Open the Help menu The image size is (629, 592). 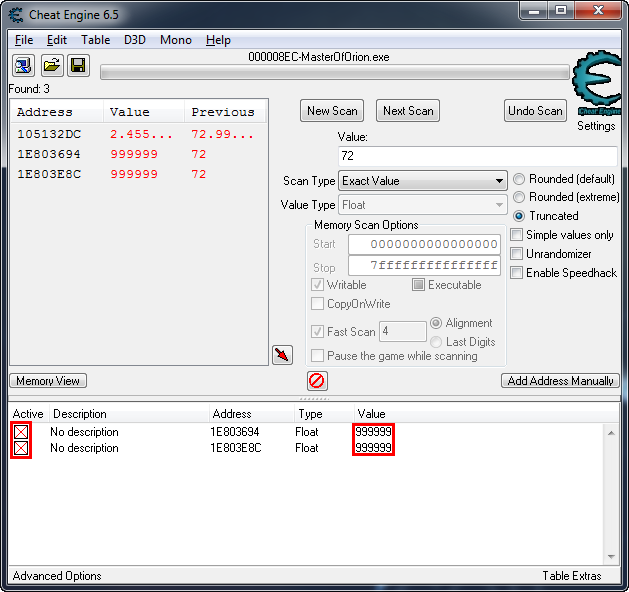[218, 40]
